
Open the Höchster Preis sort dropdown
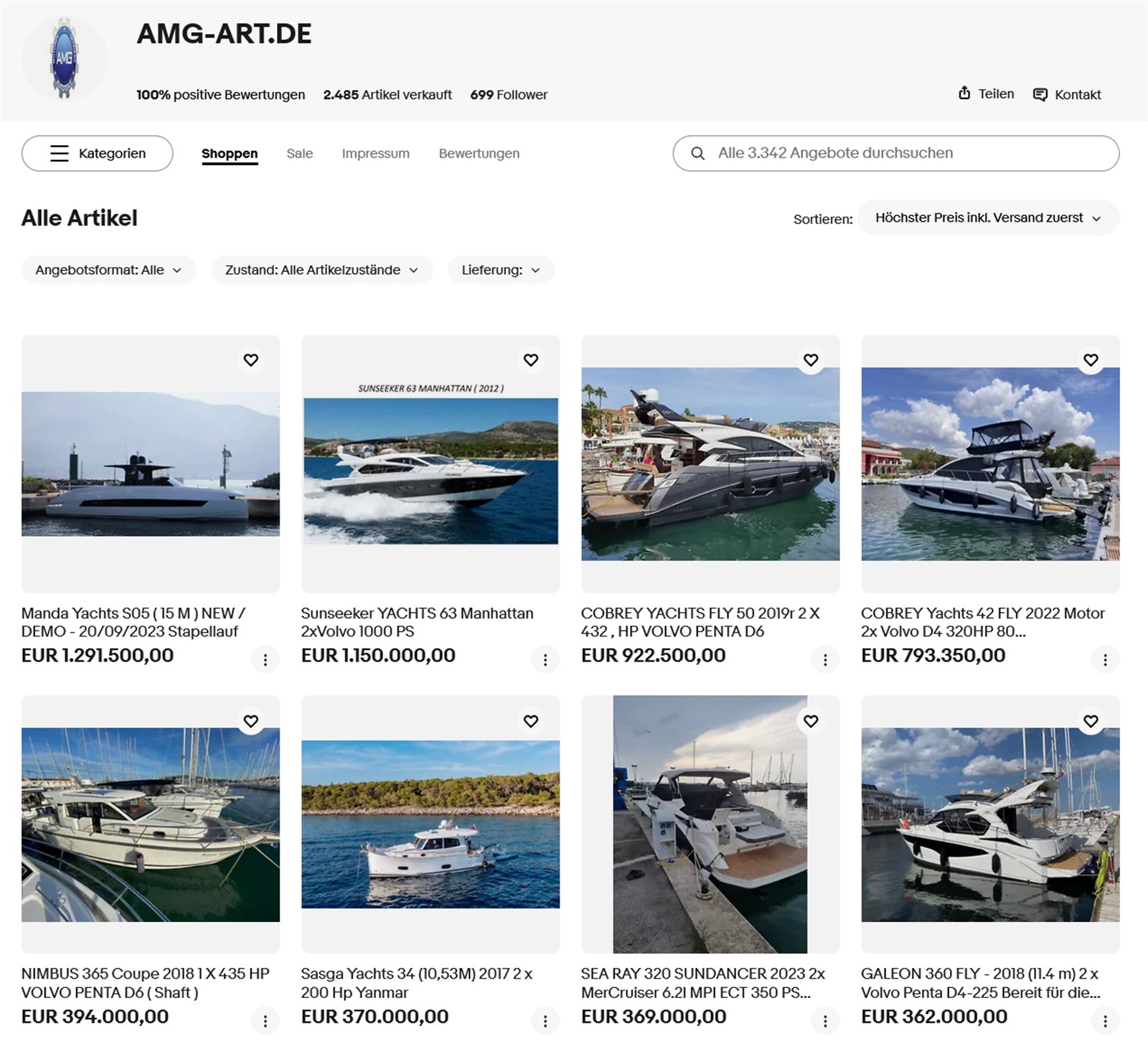pyautogui.click(x=988, y=218)
